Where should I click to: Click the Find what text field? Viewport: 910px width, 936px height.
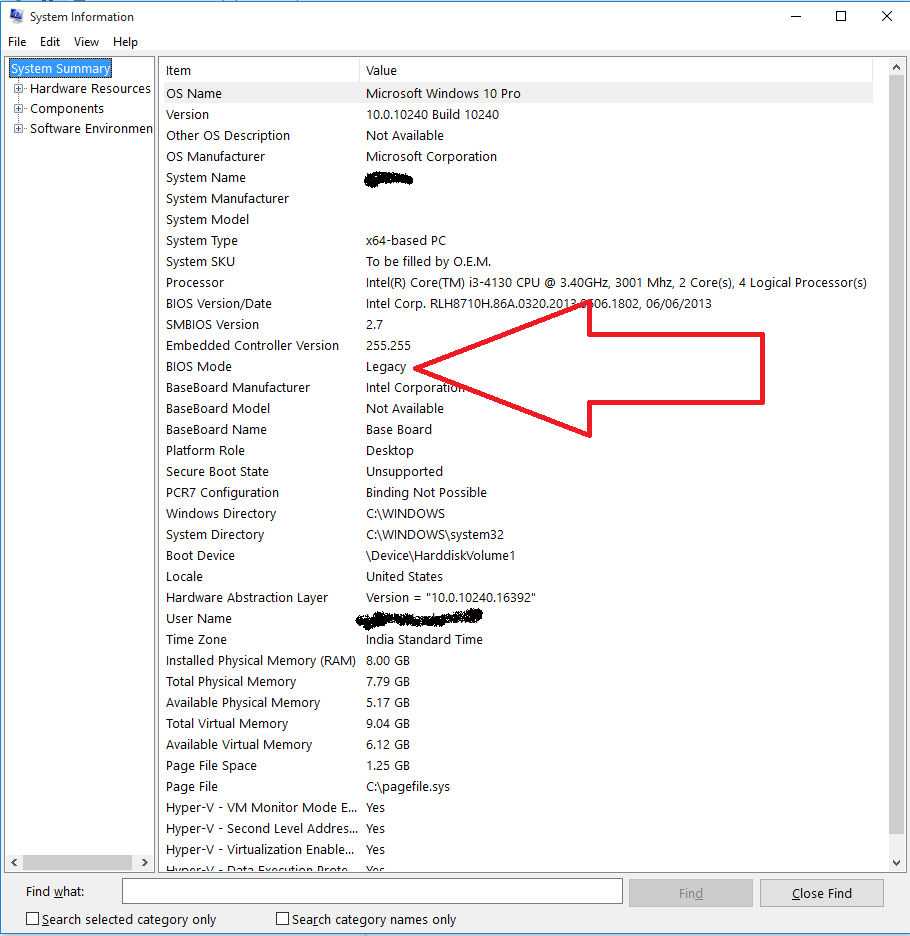click(372, 892)
